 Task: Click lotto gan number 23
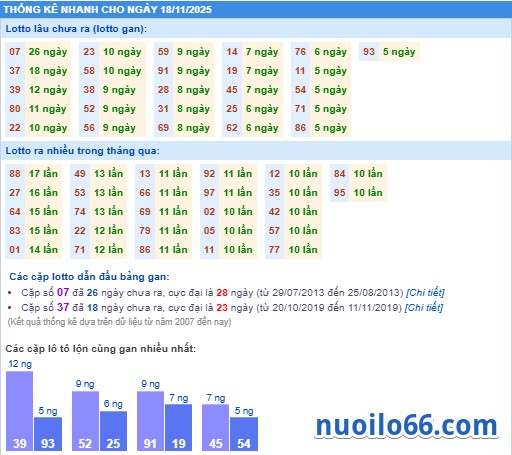coord(89,52)
